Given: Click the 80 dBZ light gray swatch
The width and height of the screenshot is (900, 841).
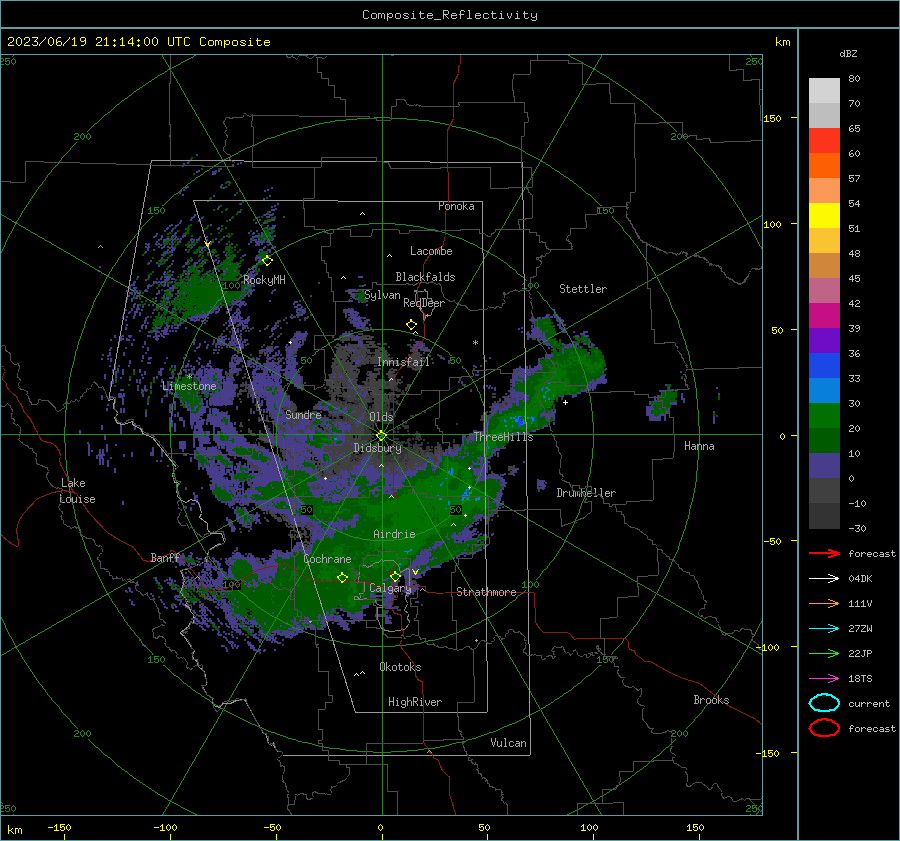Looking at the screenshot, I should click(x=824, y=90).
